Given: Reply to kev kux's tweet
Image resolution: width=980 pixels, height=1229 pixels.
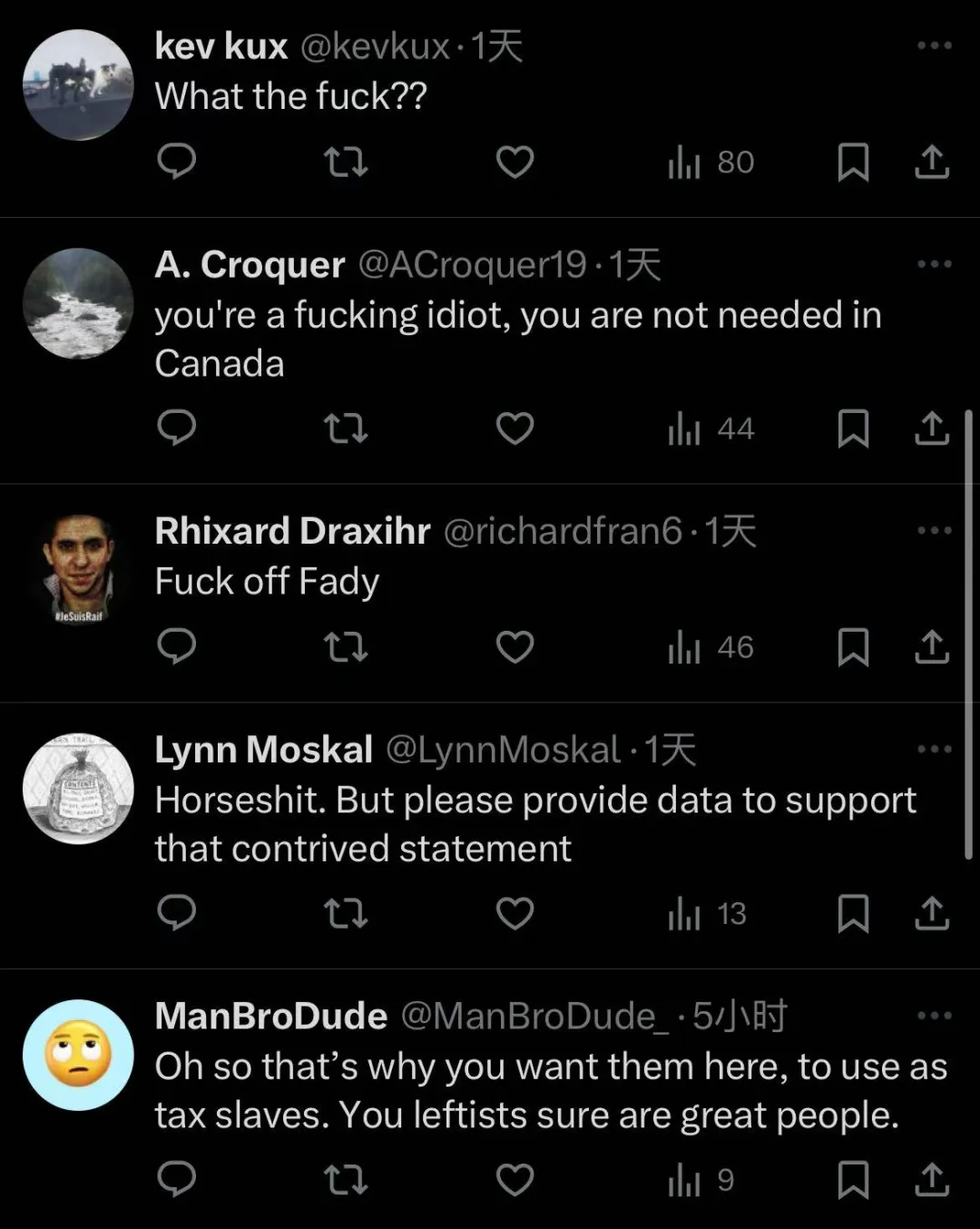Looking at the screenshot, I should [x=177, y=162].
